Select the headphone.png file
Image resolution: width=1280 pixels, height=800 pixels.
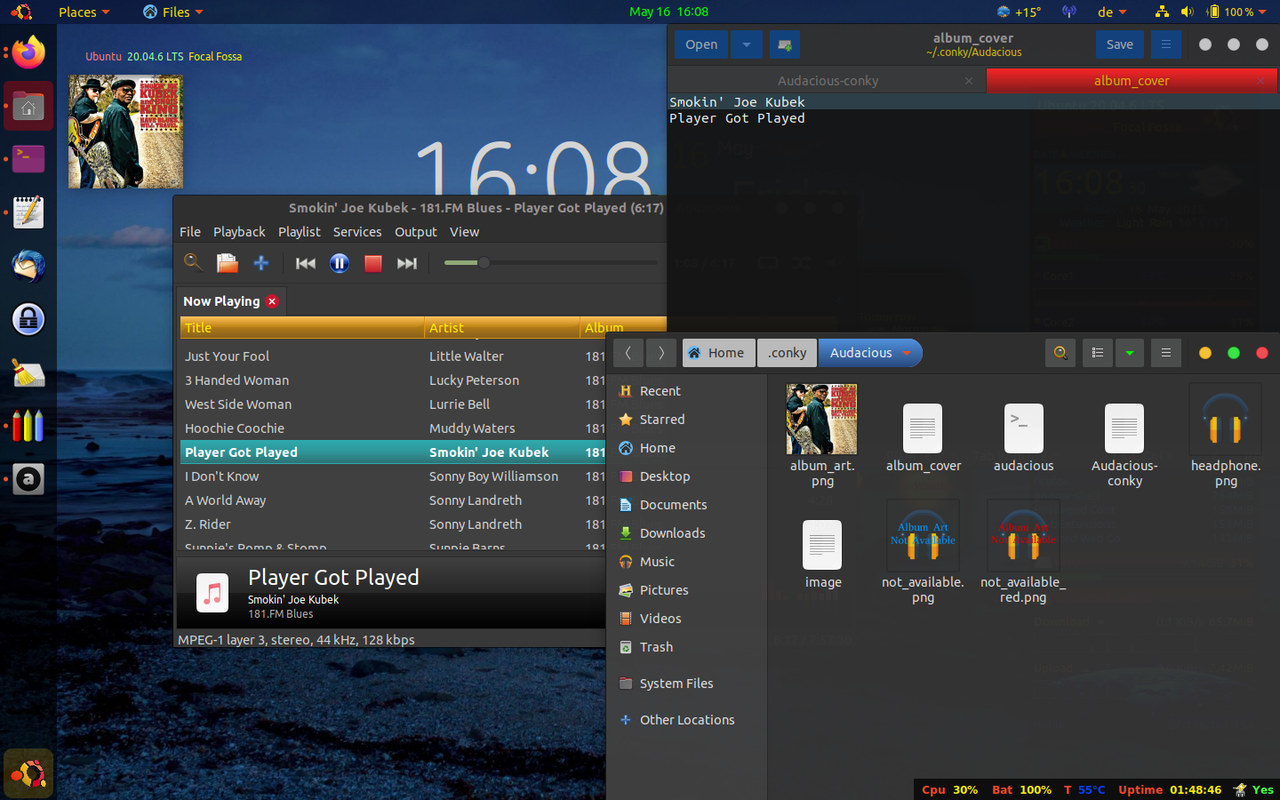tap(1226, 436)
